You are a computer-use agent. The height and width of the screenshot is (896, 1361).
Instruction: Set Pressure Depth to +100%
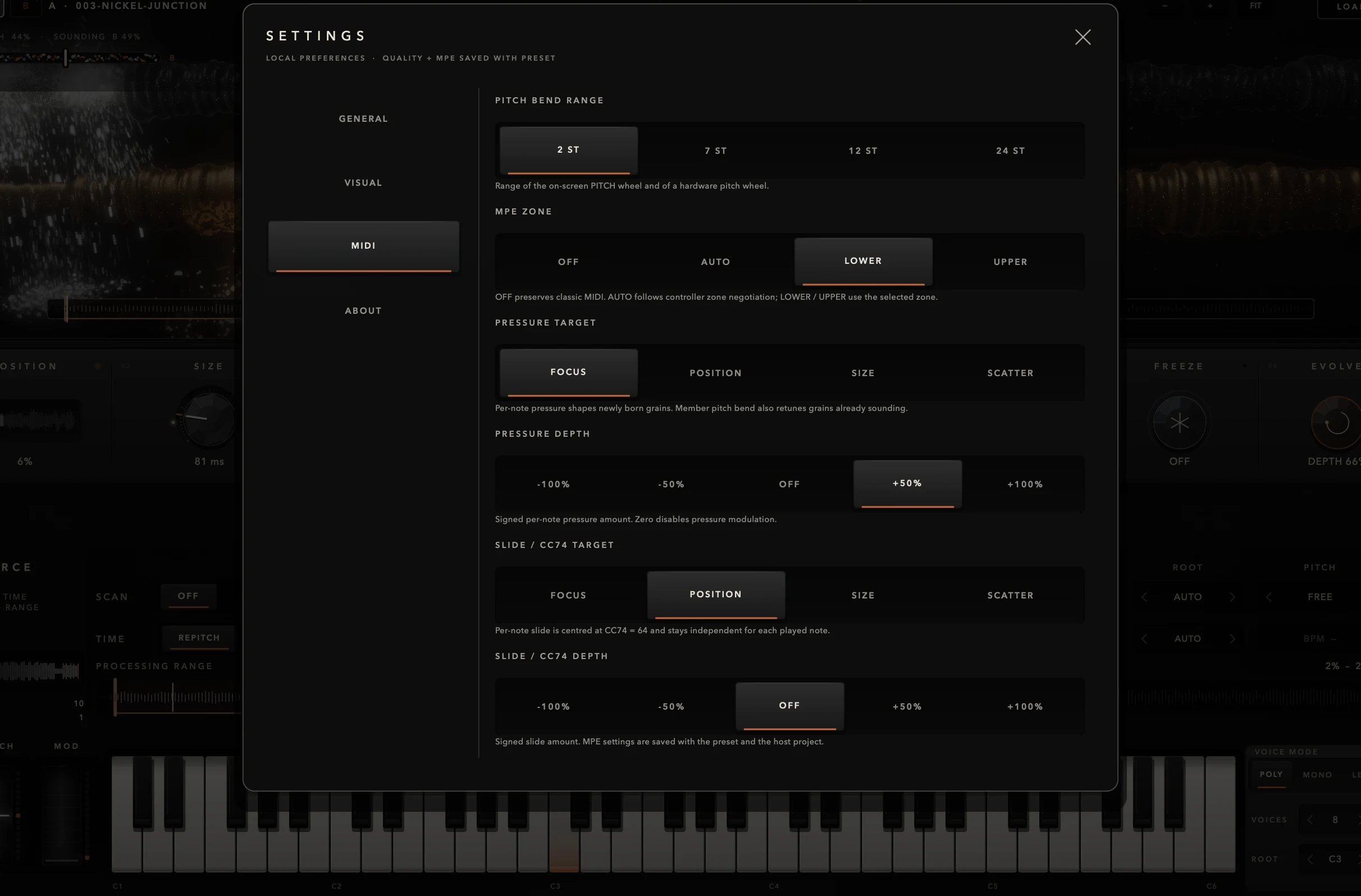(1025, 484)
